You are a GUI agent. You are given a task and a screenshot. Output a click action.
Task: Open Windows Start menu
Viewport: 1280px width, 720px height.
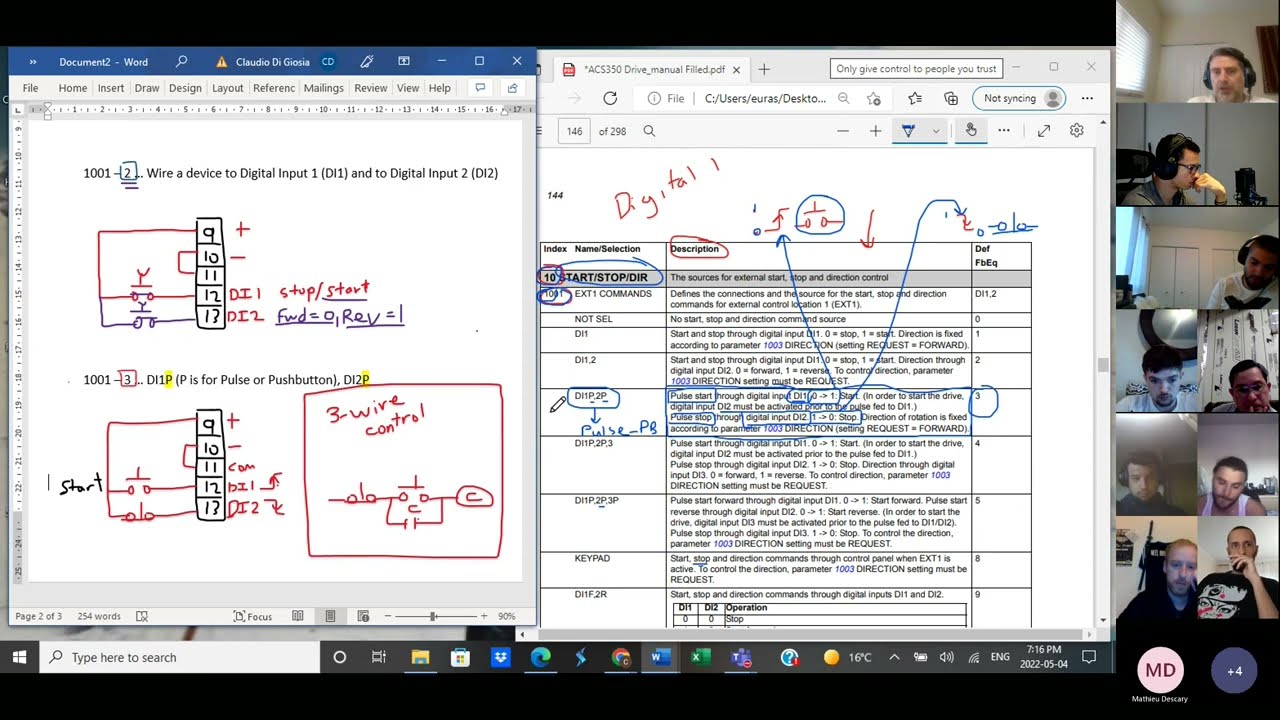(19, 657)
